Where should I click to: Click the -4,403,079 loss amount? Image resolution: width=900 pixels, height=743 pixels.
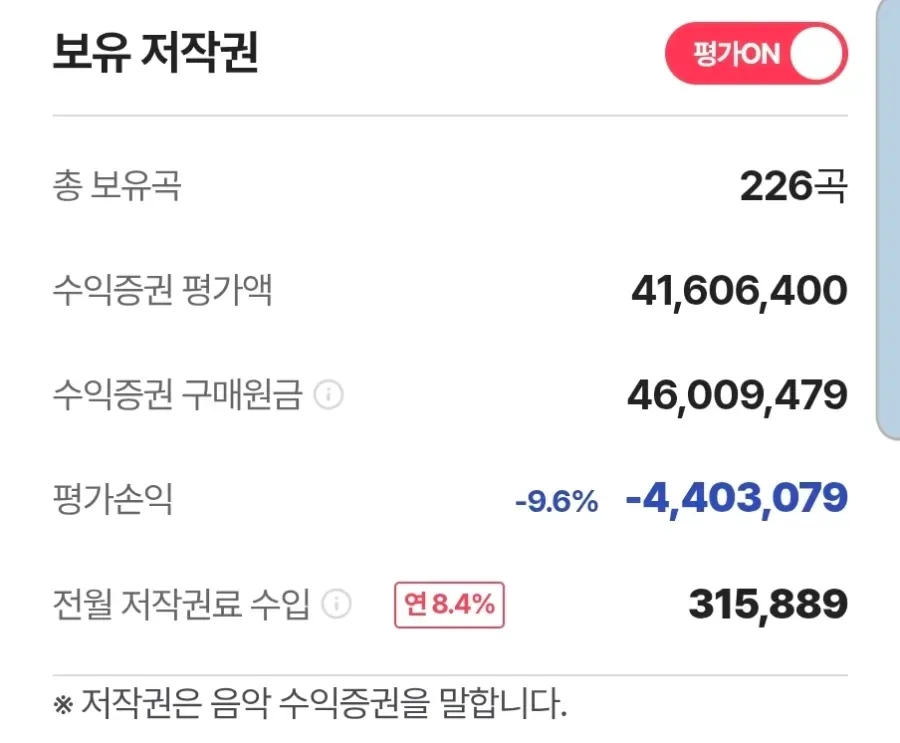tap(737, 500)
